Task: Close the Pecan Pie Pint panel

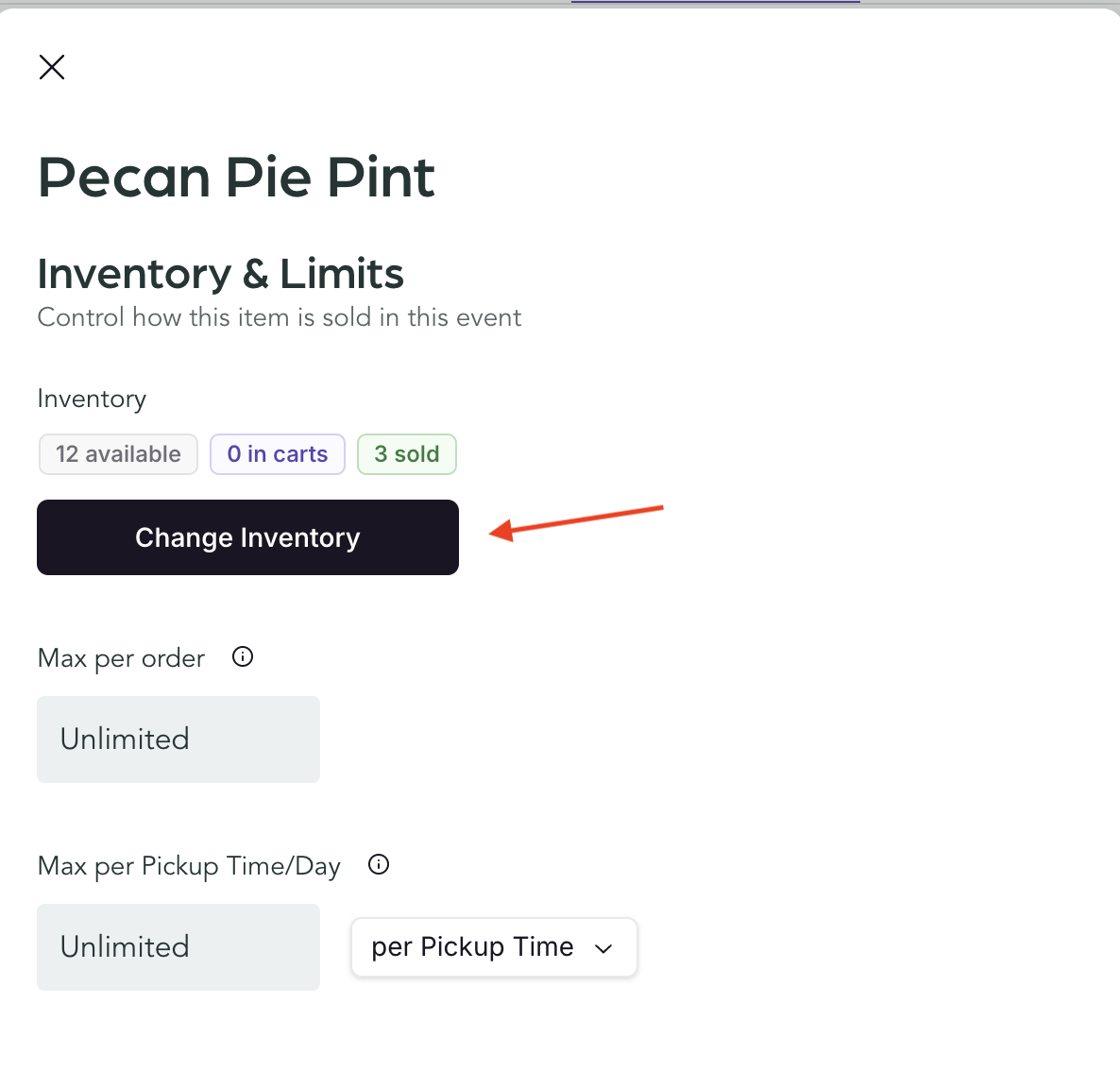Action: click(52, 67)
